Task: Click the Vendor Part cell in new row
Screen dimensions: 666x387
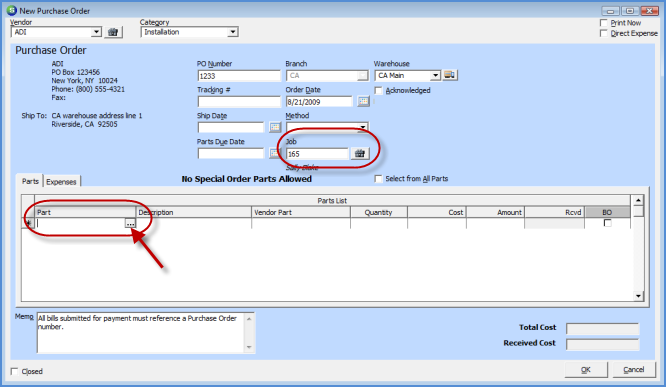Action: click(x=301, y=223)
